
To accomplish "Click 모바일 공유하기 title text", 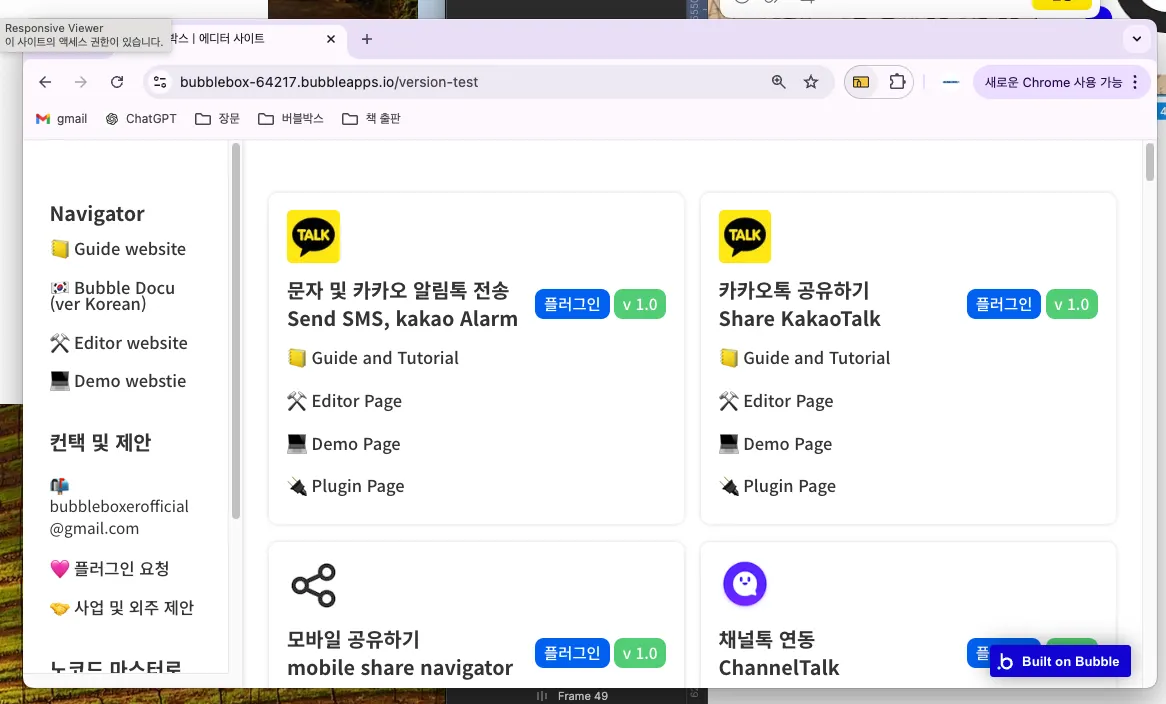I will pyautogui.click(x=353, y=639).
